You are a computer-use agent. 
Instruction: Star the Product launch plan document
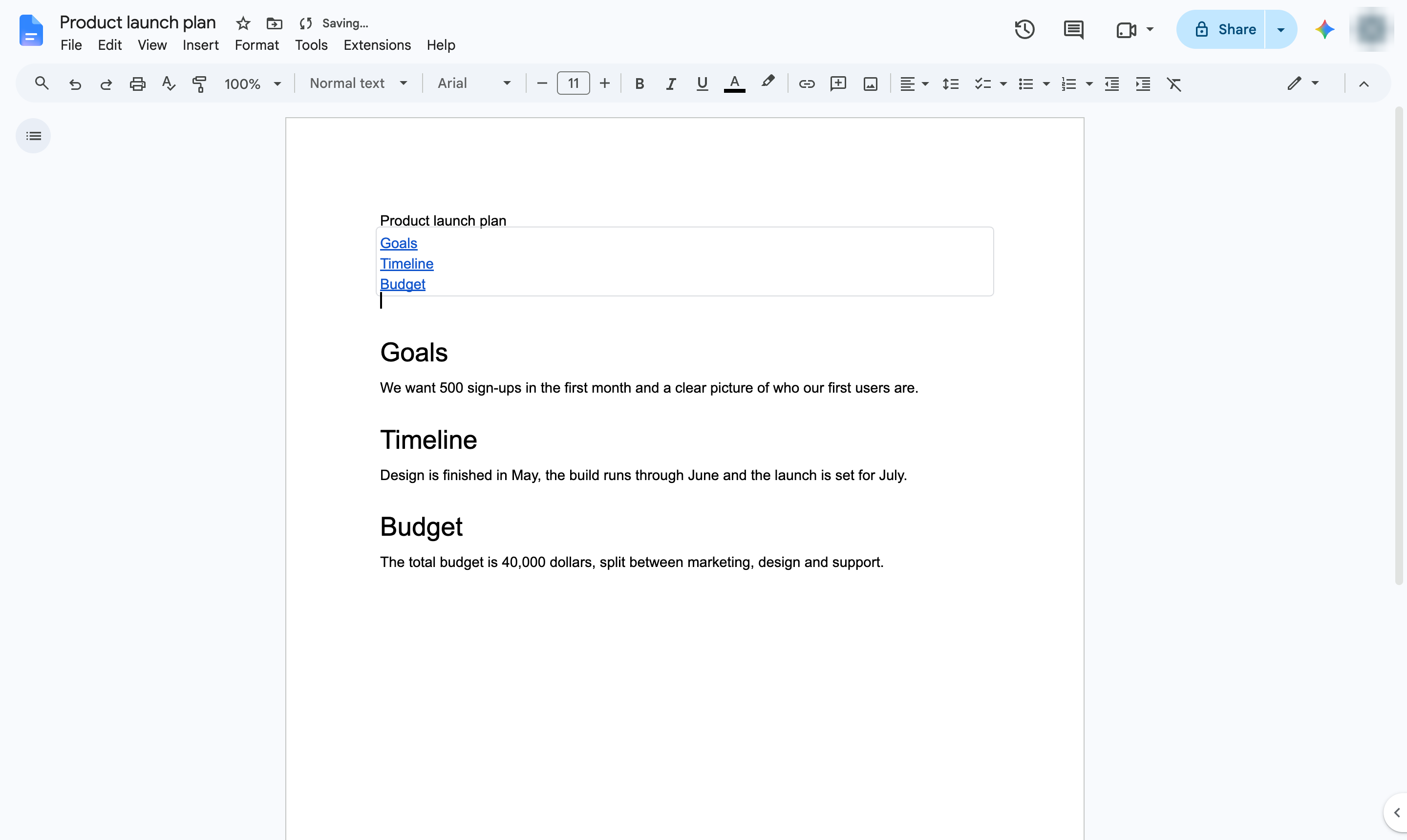(x=243, y=23)
